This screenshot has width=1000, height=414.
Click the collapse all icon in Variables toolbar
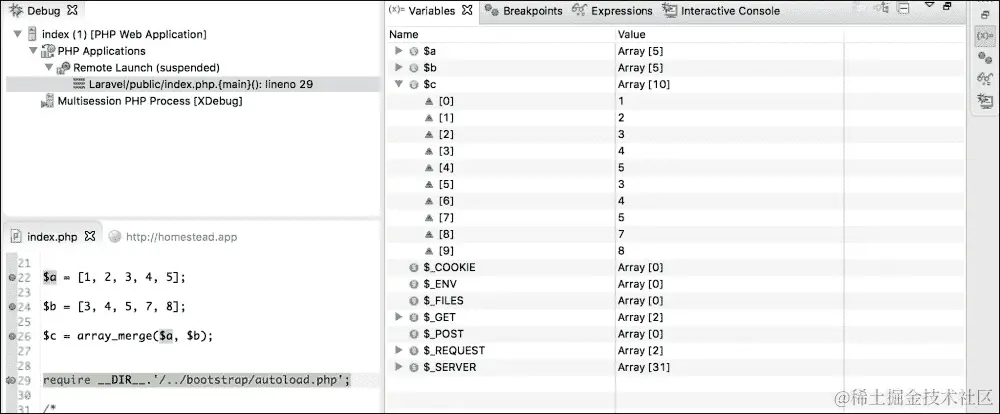click(903, 8)
